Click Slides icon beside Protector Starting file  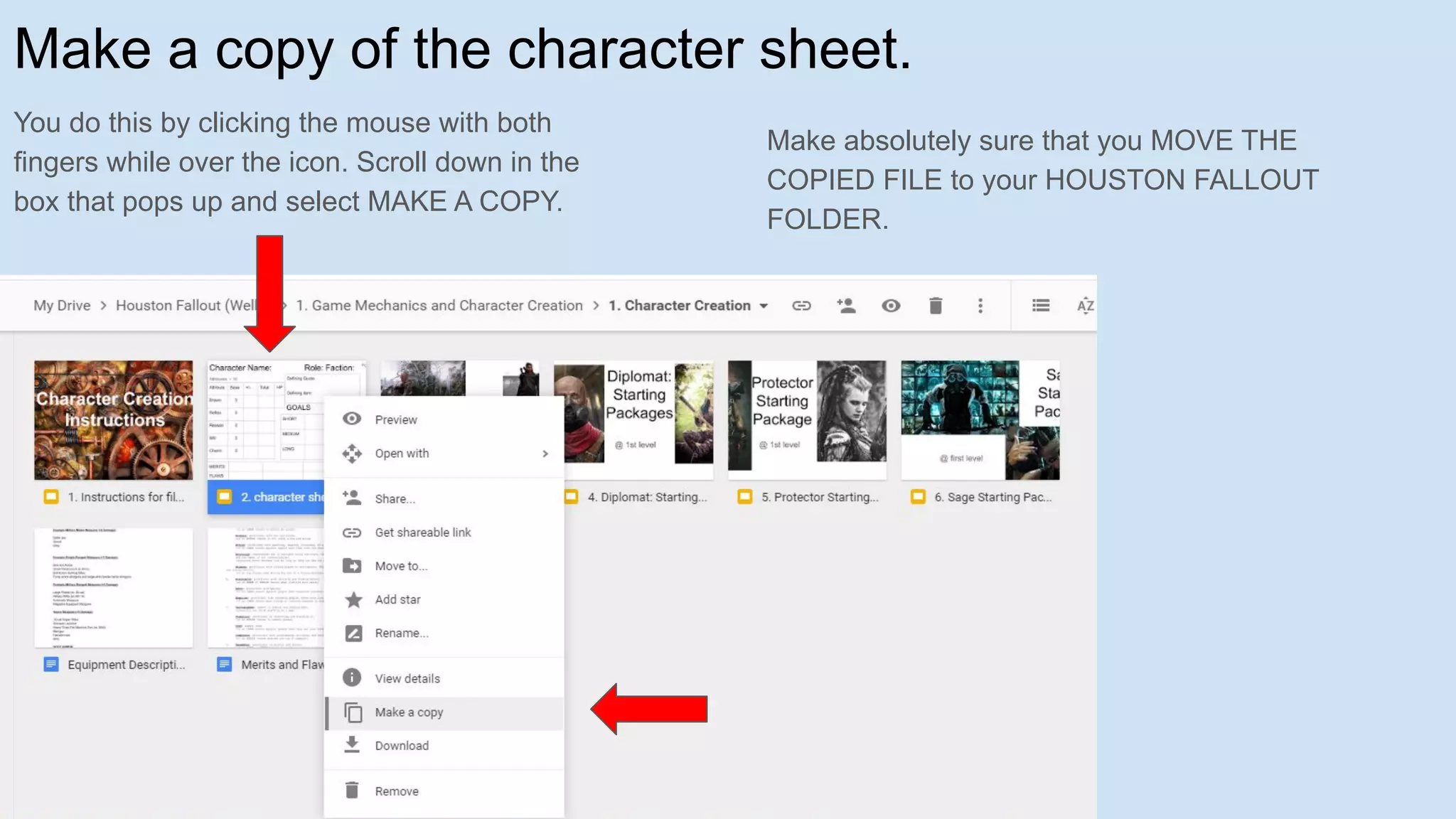pyautogui.click(x=745, y=497)
